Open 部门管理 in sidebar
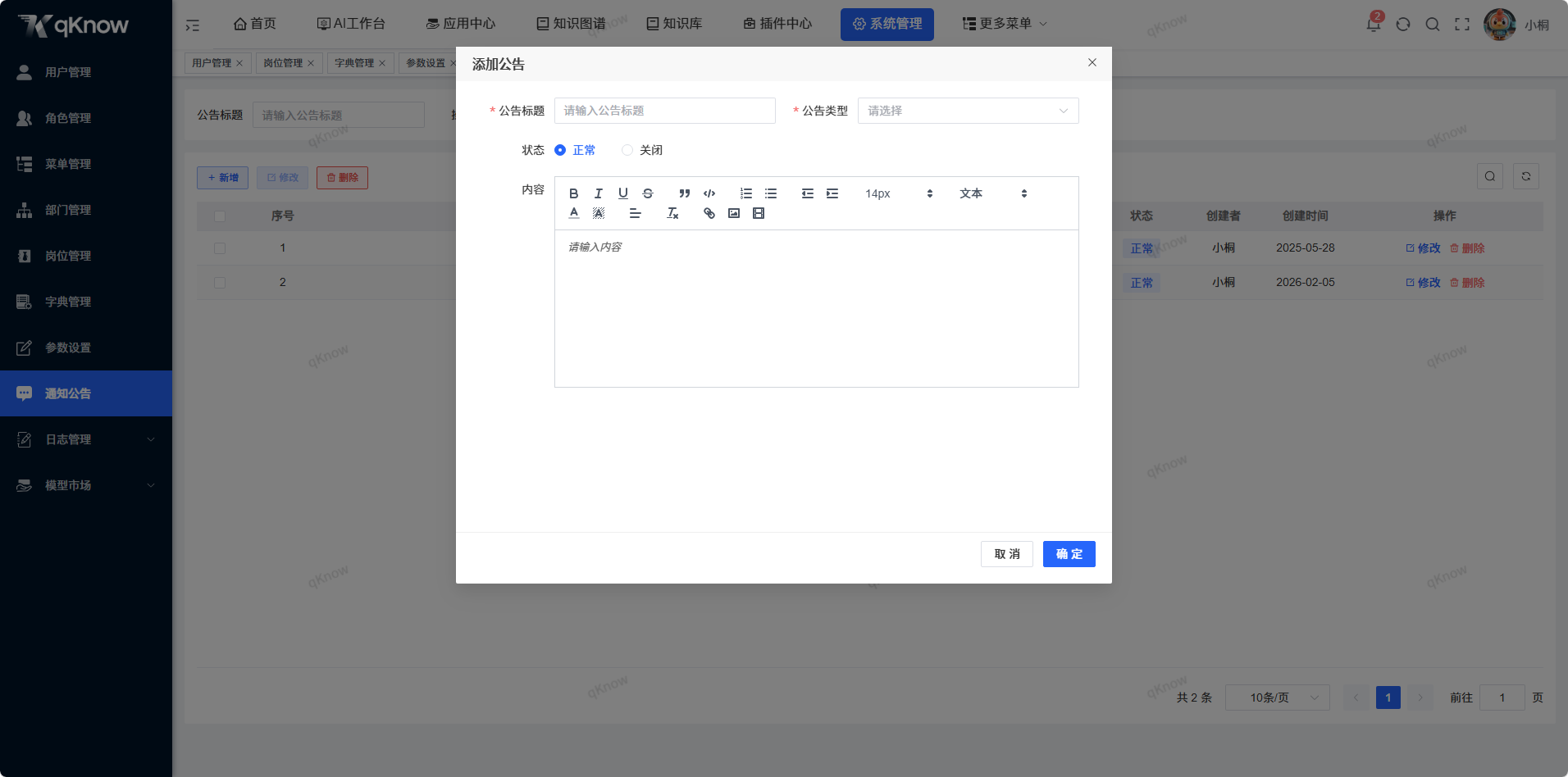The height and width of the screenshot is (777, 1568). click(86, 210)
